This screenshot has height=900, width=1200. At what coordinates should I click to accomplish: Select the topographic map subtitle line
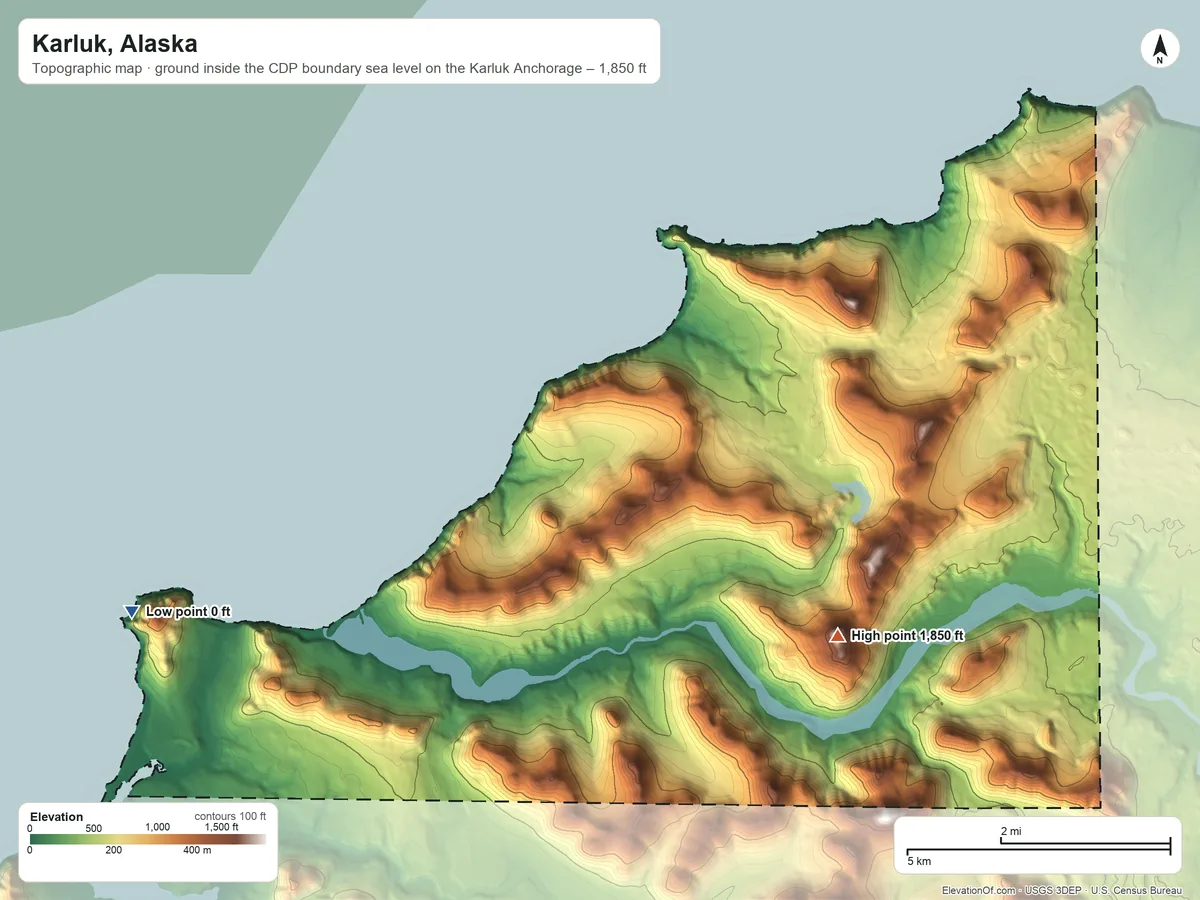(339, 70)
